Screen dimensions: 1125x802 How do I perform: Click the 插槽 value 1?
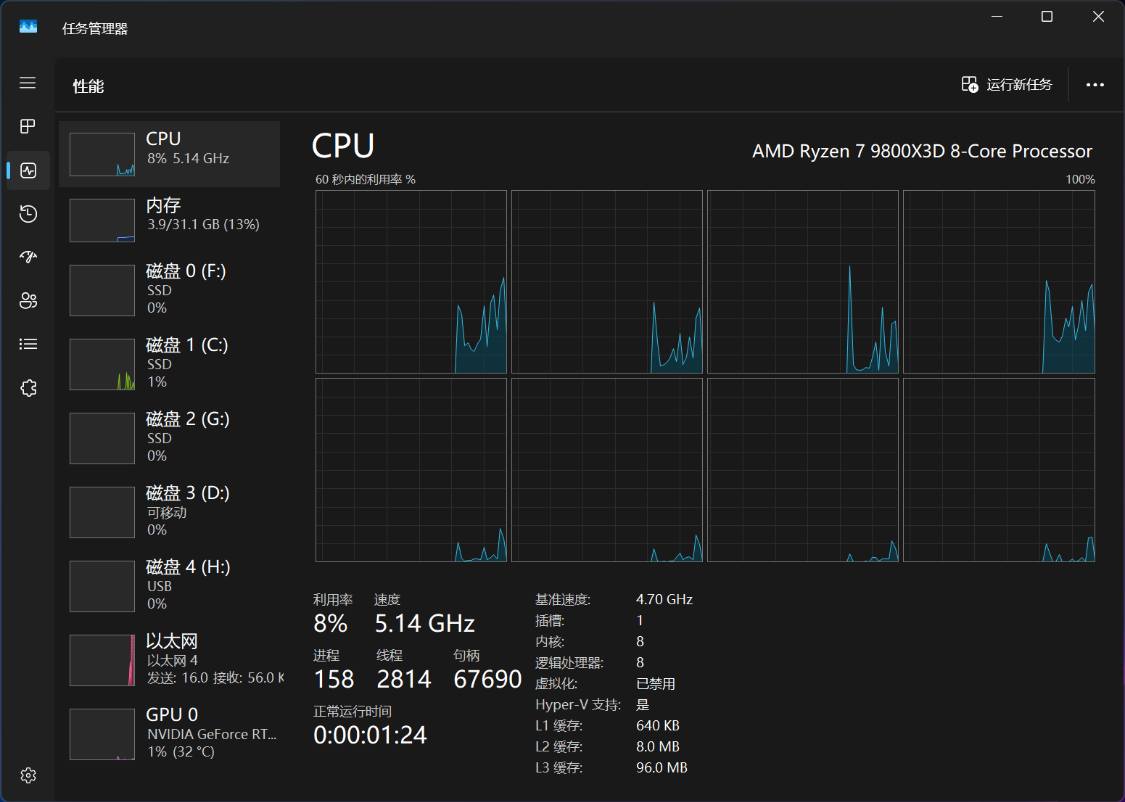tap(640, 620)
